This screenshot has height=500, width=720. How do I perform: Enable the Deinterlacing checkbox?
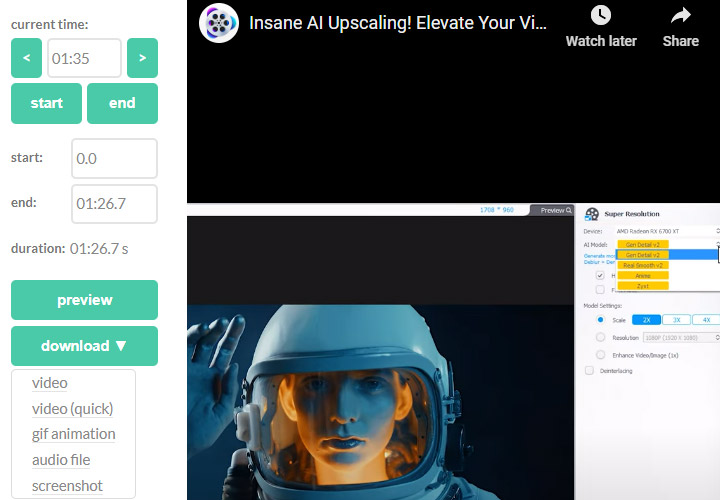pos(589,371)
